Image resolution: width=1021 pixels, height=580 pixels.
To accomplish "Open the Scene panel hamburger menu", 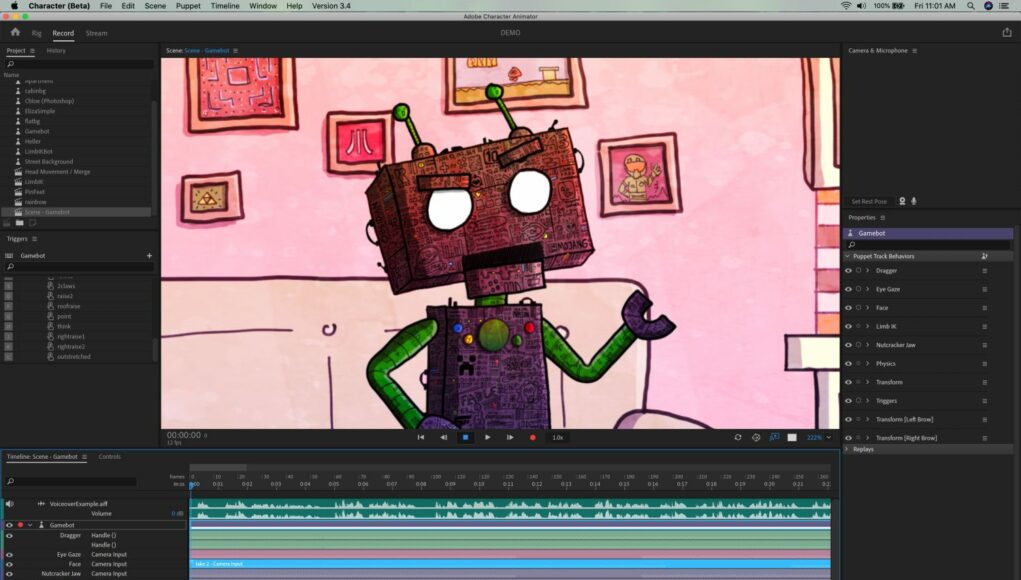I will 236,51.
